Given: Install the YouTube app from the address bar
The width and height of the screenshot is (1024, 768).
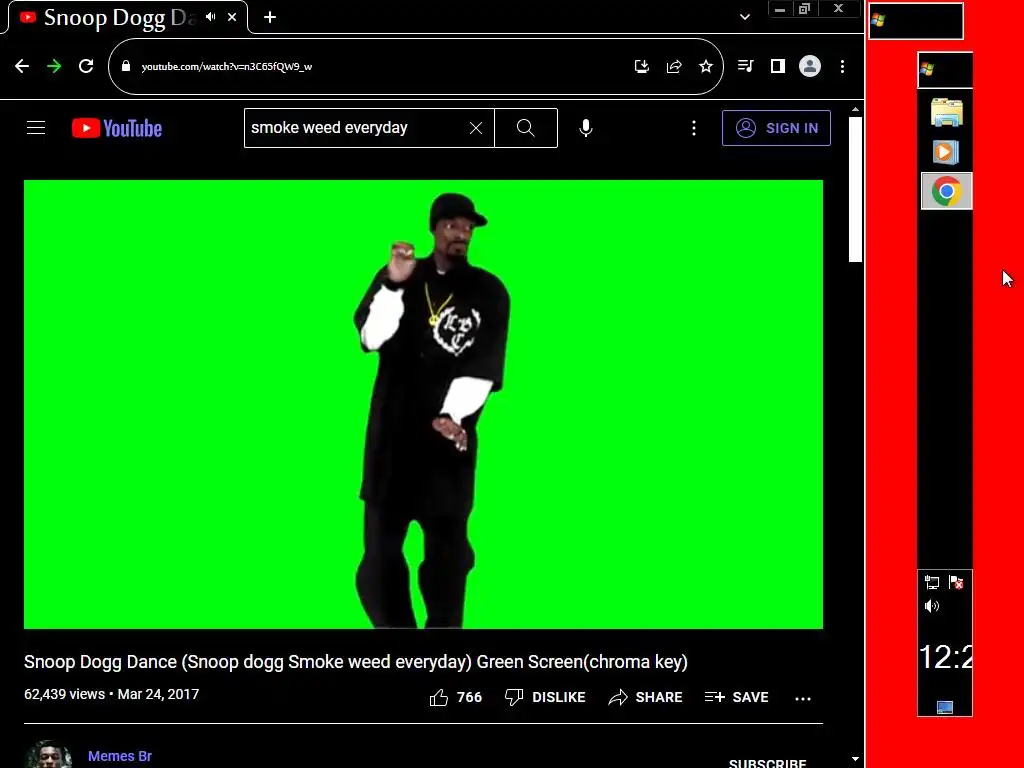Looking at the screenshot, I should (642, 66).
